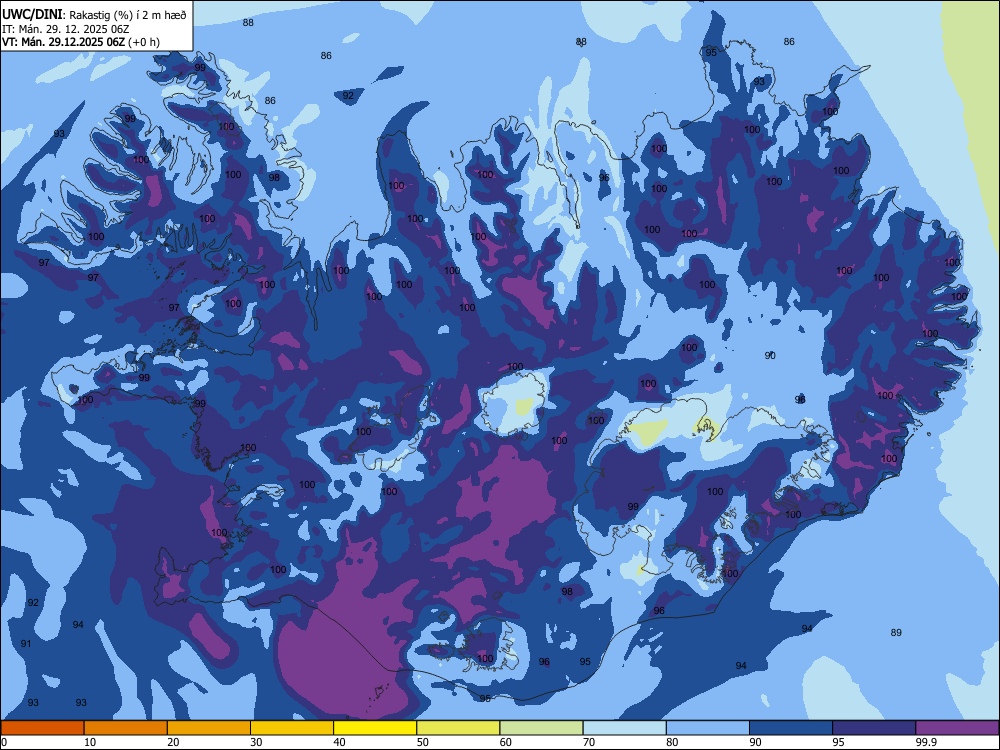This screenshot has height=750, width=1000.
Task: Click the '91' humidity value on the map
Action: (x=26, y=643)
